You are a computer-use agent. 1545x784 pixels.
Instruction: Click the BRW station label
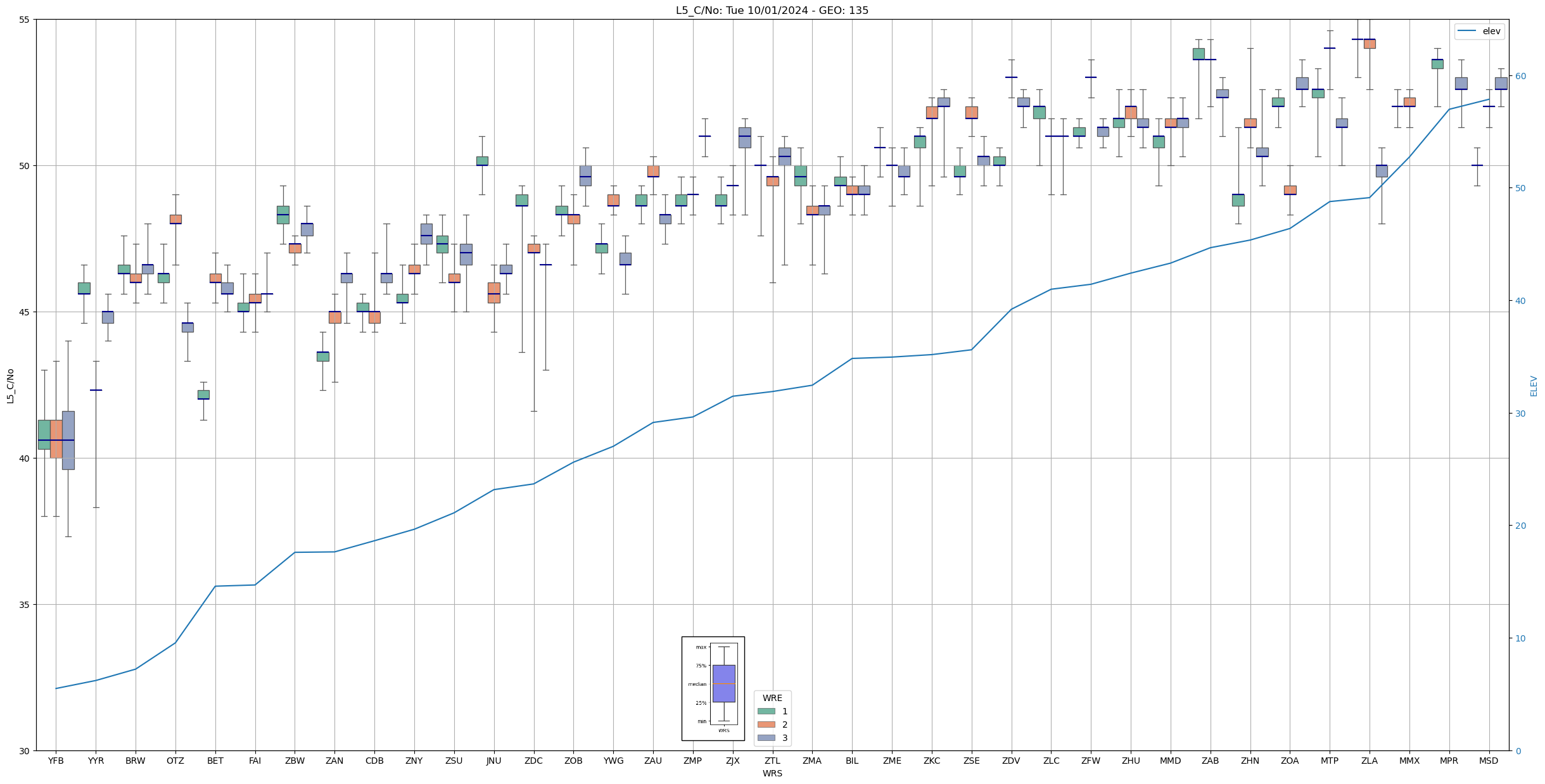click(x=136, y=761)
